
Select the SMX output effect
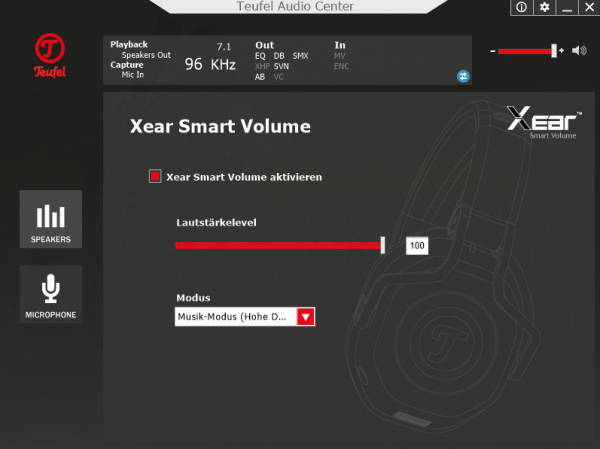pos(300,56)
